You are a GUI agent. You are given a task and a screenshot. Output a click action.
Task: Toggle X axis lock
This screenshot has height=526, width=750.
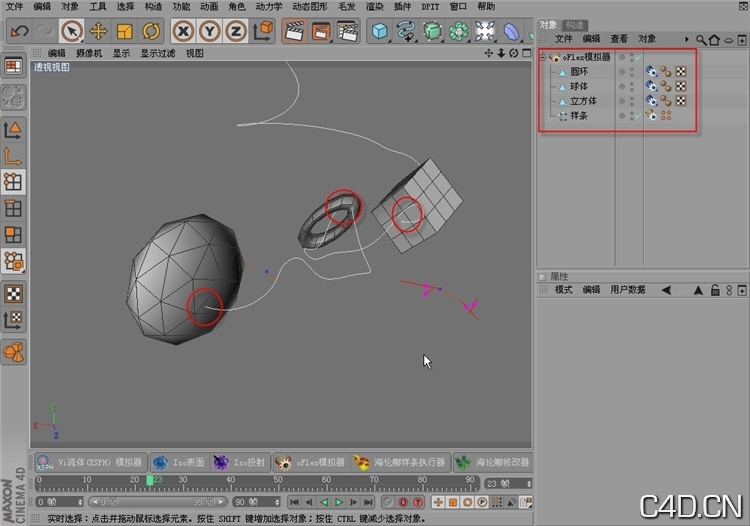(x=183, y=31)
